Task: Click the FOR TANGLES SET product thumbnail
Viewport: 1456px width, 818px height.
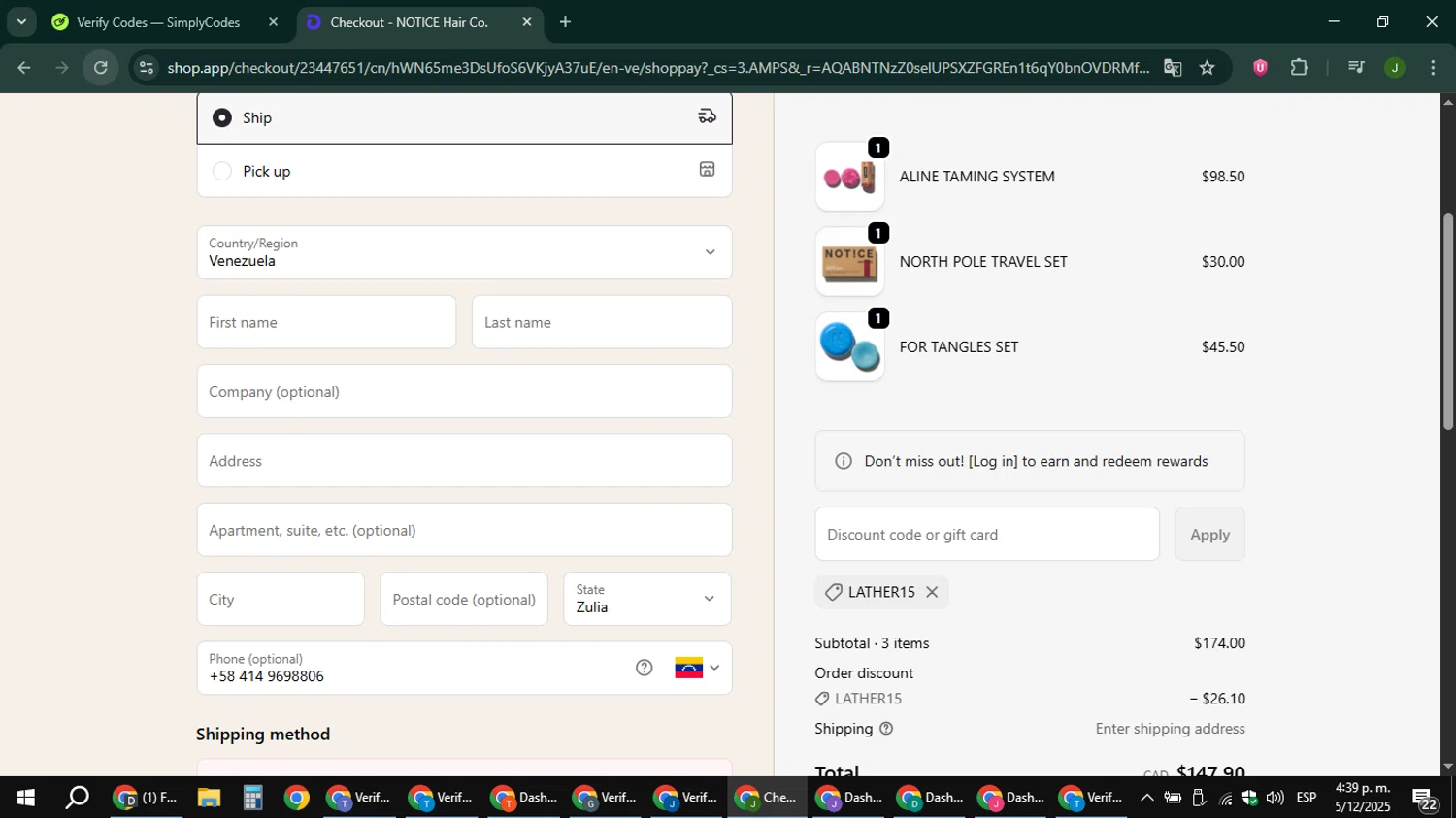Action: pos(849,347)
